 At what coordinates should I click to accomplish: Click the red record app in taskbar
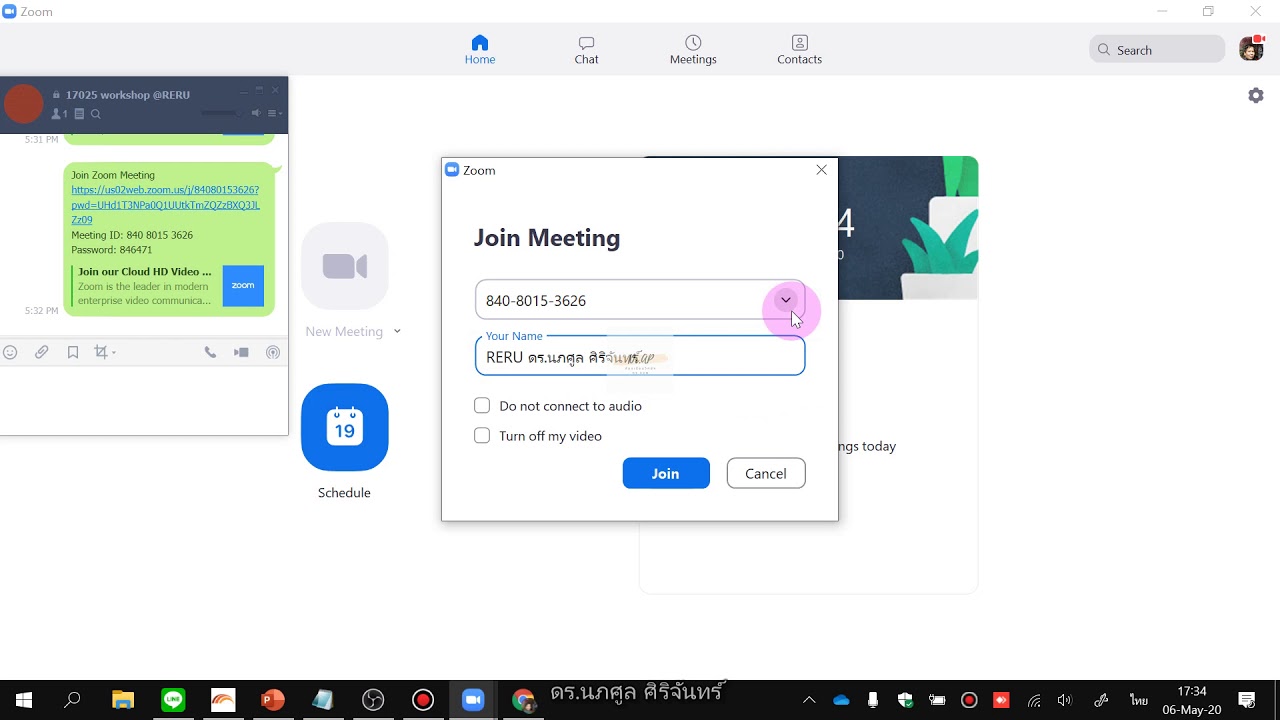point(423,700)
